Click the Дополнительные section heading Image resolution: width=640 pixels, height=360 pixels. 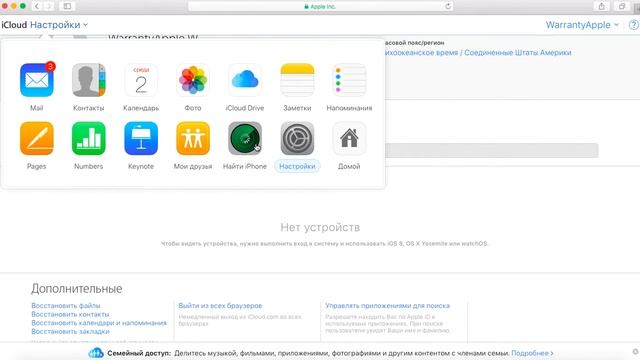point(77,289)
